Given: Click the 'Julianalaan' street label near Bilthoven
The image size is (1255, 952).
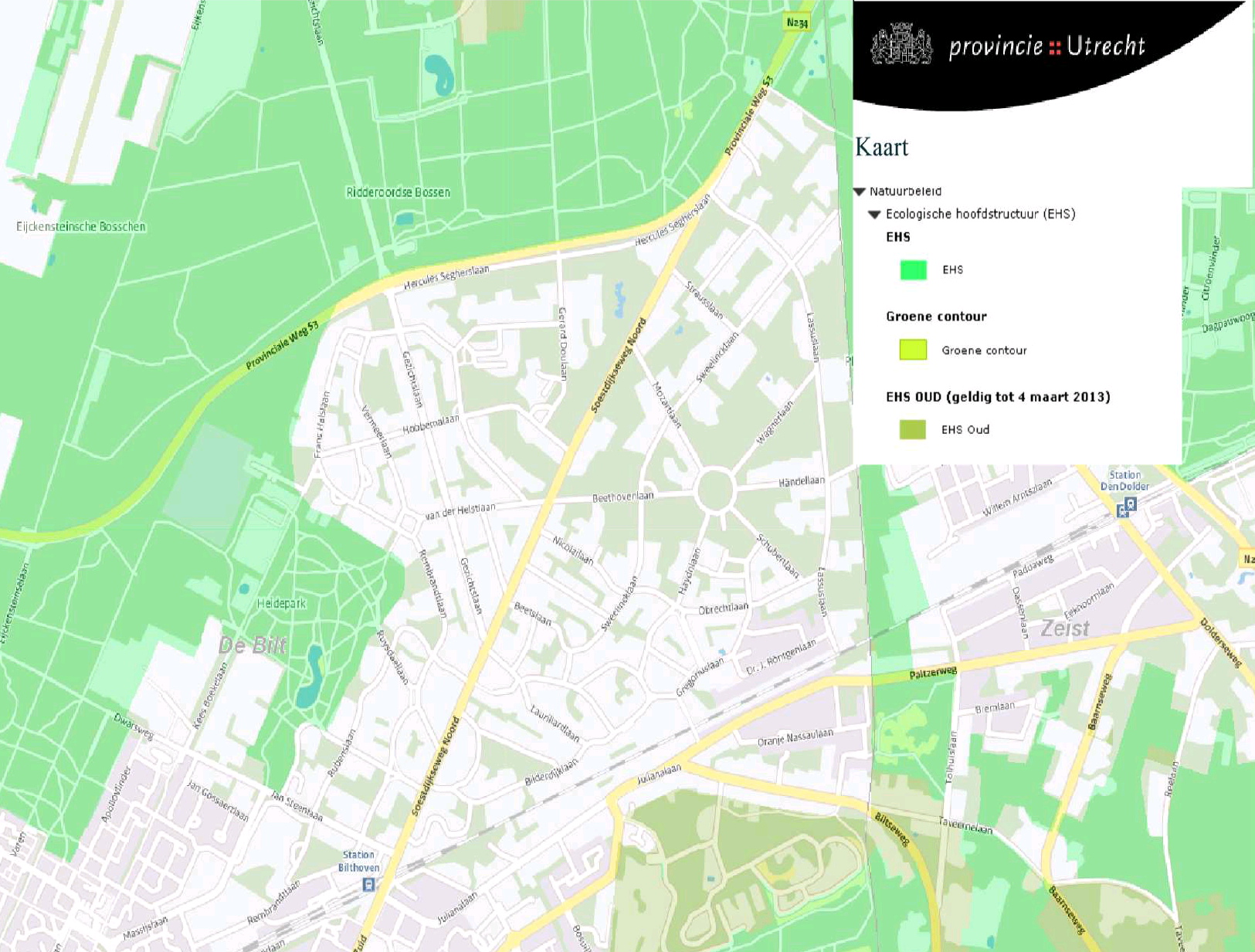Looking at the screenshot, I should pyautogui.click(x=457, y=908).
